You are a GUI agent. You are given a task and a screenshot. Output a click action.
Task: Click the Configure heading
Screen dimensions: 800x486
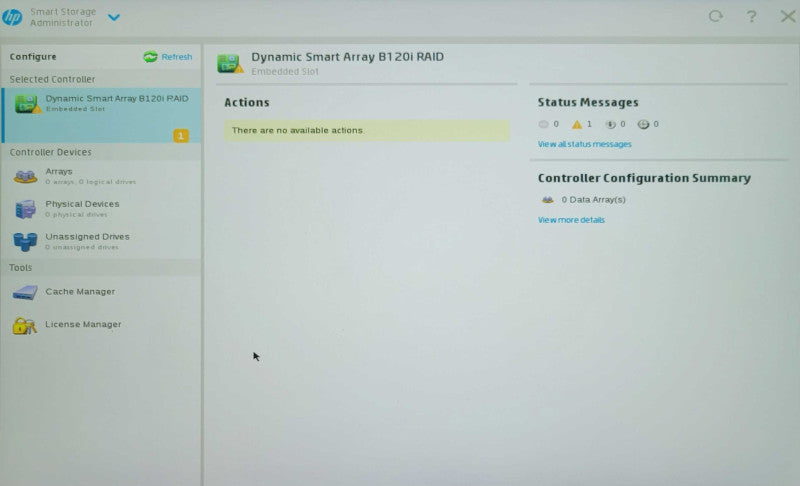[33, 57]
